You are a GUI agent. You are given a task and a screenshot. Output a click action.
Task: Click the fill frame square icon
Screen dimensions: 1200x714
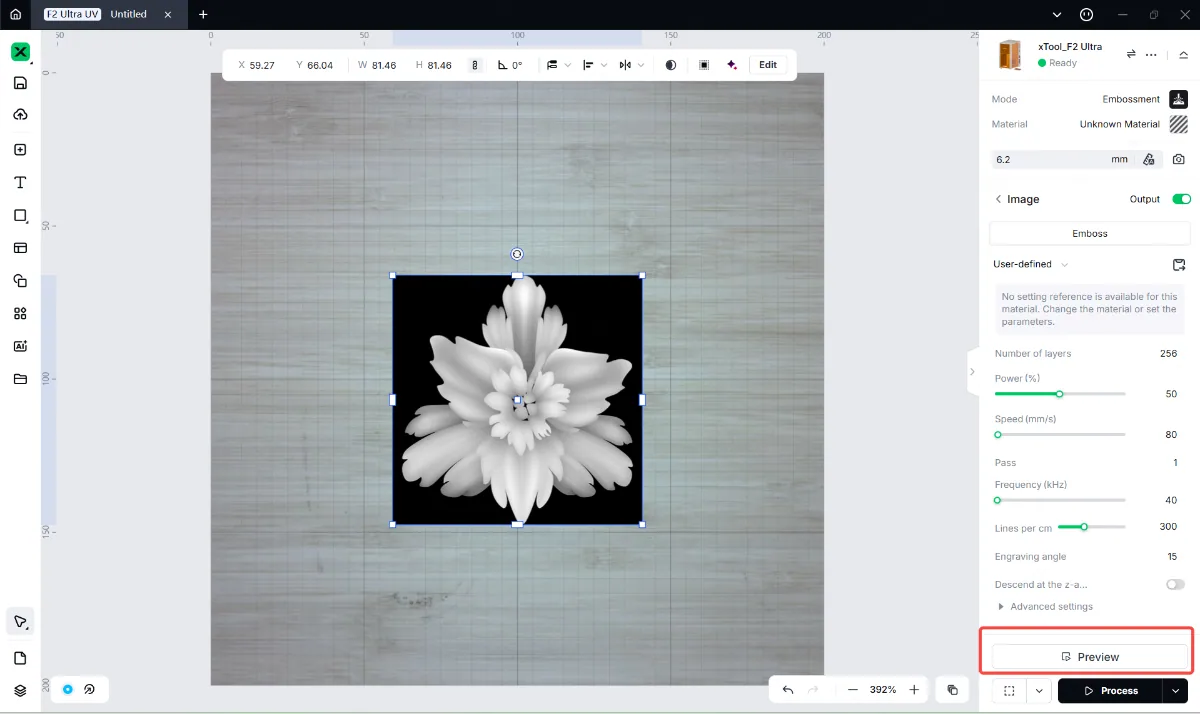(x=704, y=65)
